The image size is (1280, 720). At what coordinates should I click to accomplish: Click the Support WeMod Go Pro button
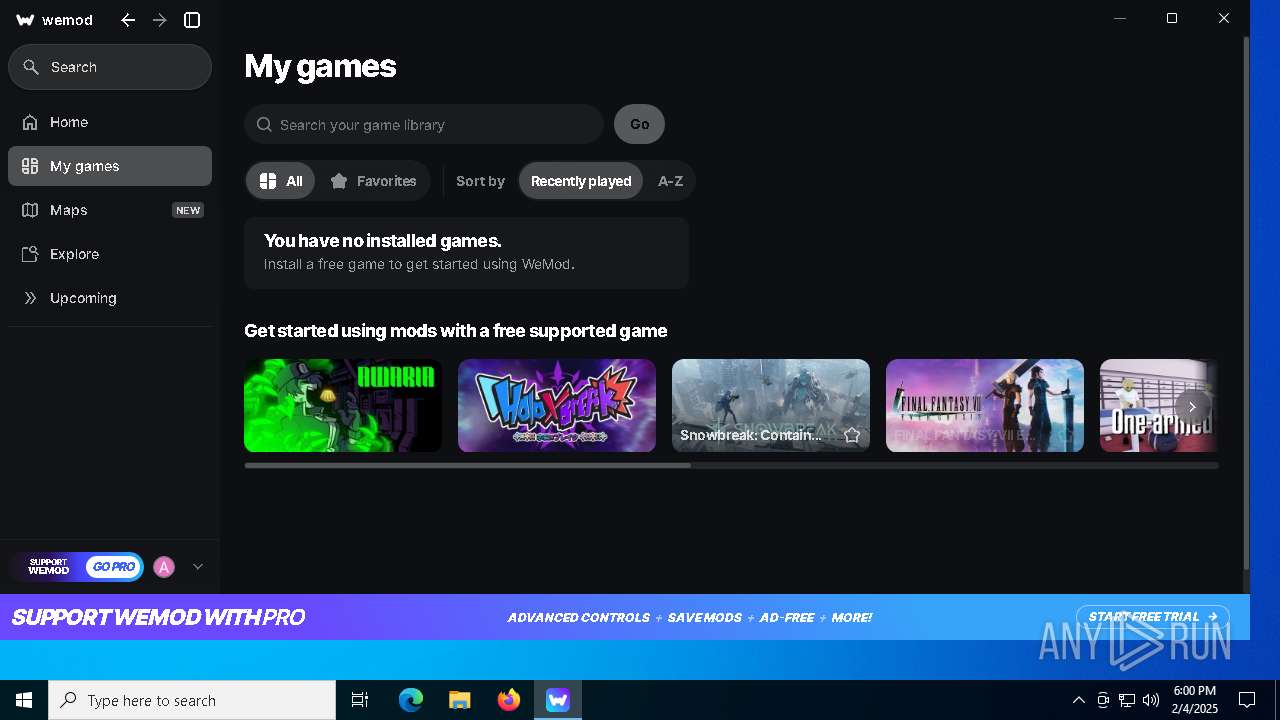[x=78, y=567]
